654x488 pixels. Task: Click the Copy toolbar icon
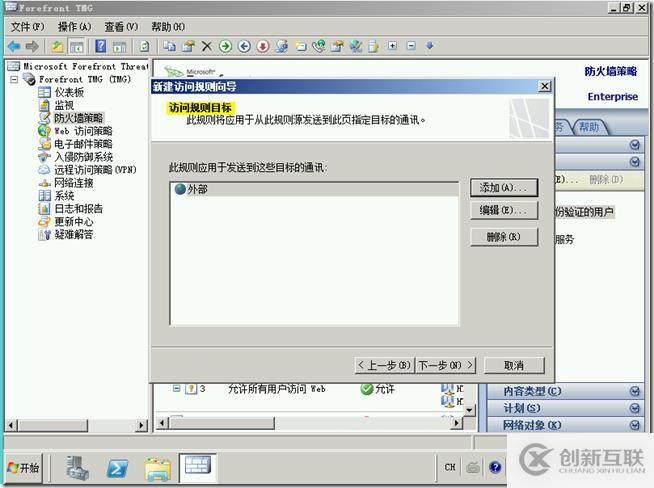tap(169, 46)
